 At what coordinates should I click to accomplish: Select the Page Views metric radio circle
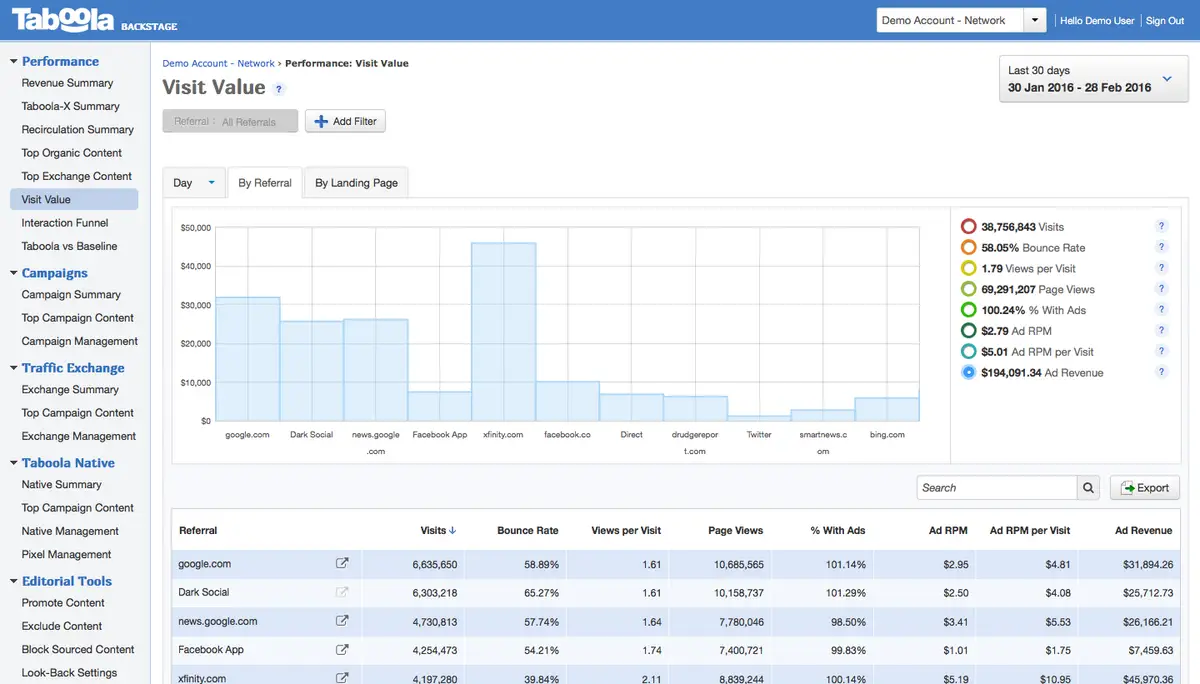968,289
